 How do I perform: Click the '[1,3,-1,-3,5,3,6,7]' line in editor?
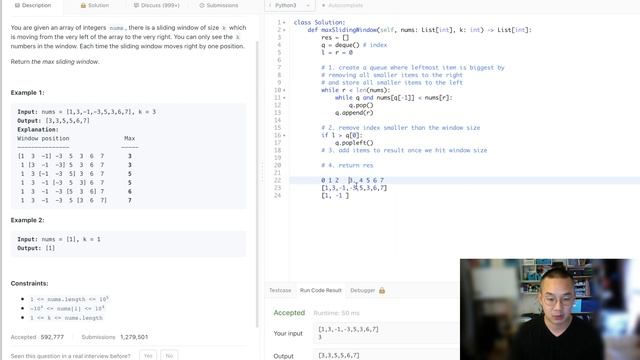[x=354, y=188]
